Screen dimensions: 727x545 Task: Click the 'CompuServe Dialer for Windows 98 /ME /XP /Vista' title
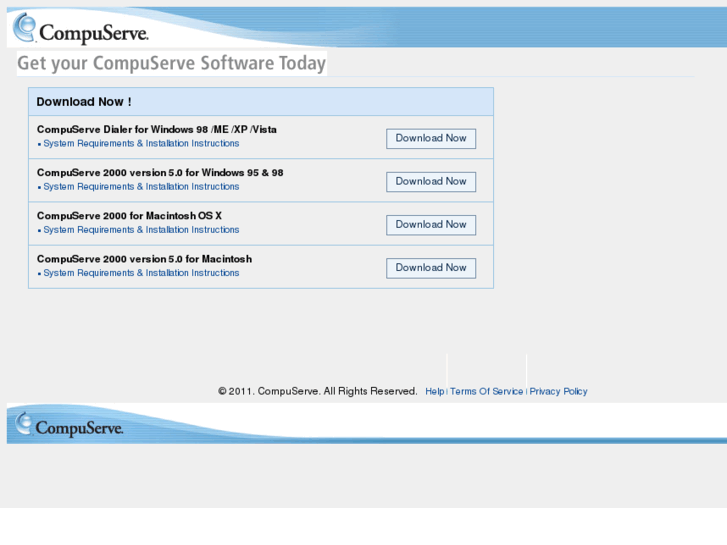[x=157, y=129]
